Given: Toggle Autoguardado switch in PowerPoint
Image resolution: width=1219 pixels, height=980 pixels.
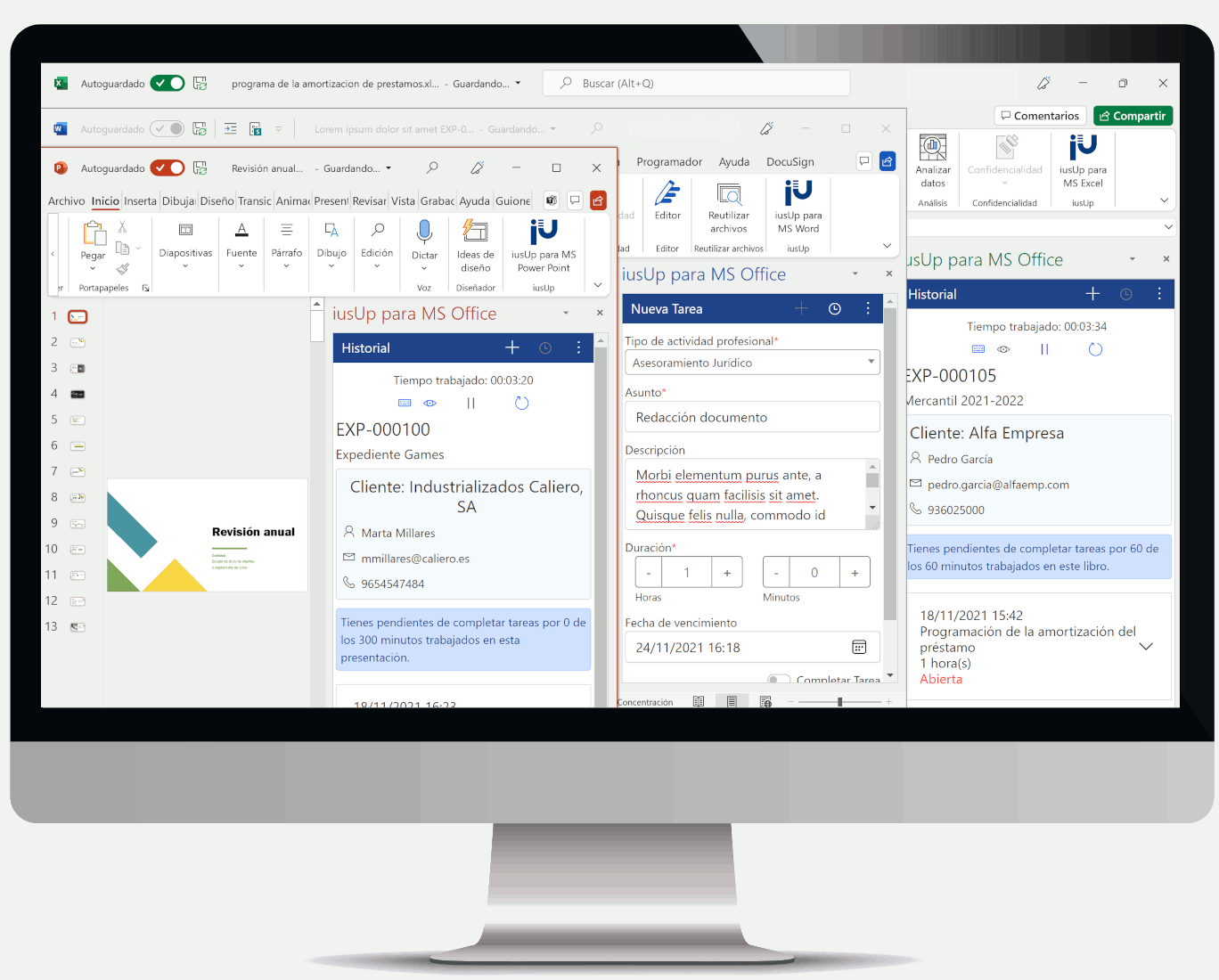Looking at the screenshot, I should tap(168, 167).
